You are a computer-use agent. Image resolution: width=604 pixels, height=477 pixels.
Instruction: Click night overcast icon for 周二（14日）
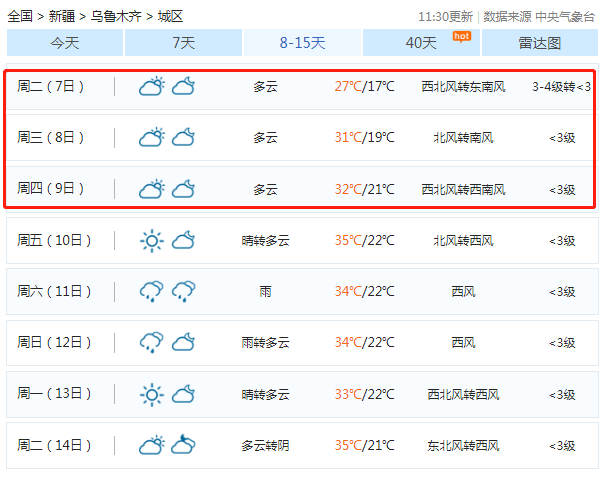[x=183, y=444]
